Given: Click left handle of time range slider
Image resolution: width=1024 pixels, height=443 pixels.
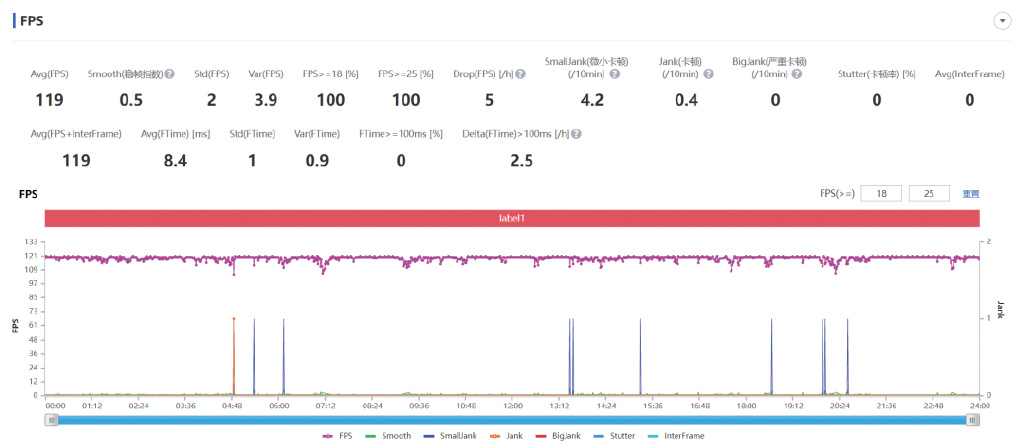Looking at the screenshot, I should (51, 421).
